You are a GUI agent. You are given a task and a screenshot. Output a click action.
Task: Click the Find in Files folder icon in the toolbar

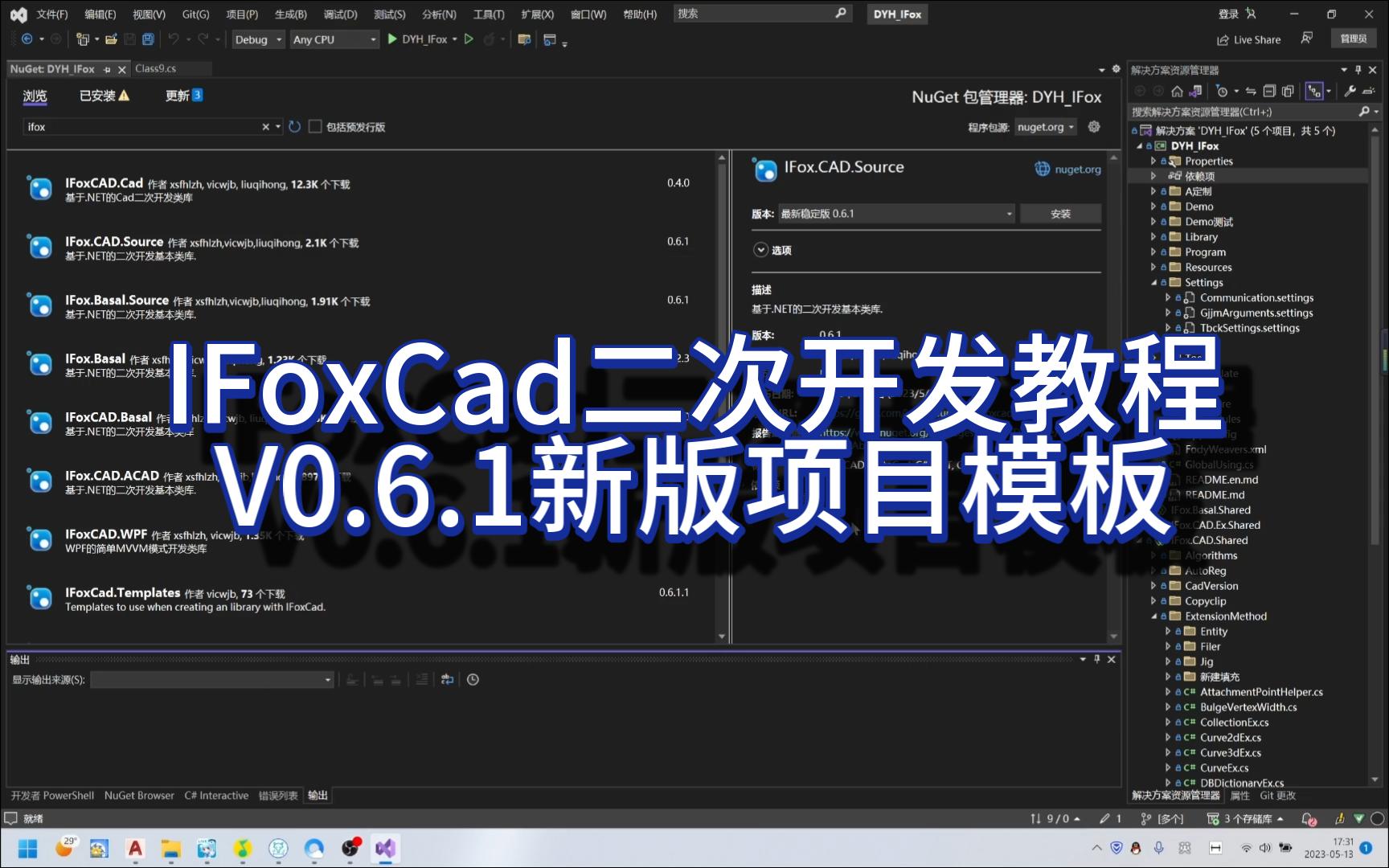[524, 39]
